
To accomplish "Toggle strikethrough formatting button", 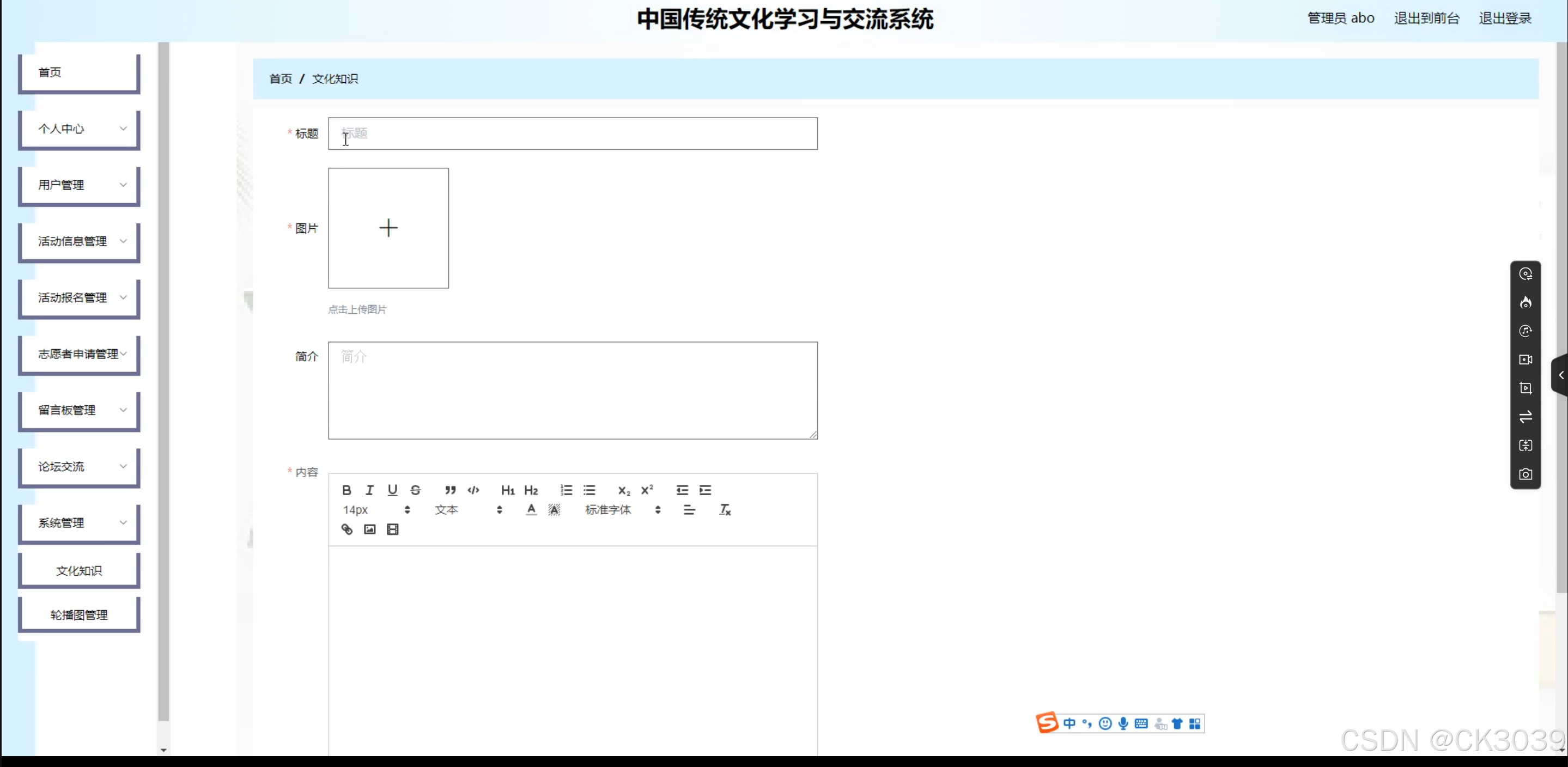I will click(415, 490).
